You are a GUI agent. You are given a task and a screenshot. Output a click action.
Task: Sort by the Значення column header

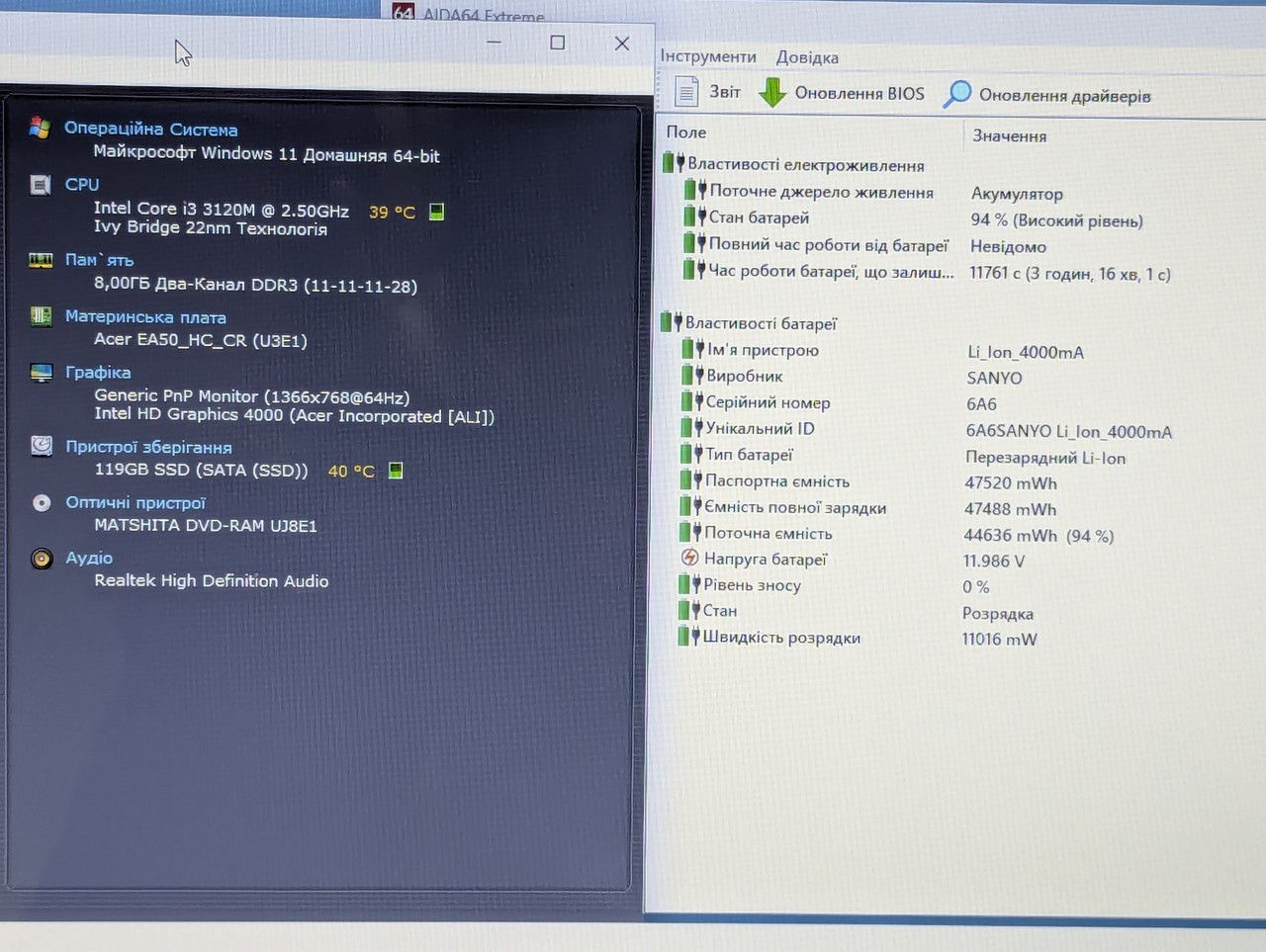click(1009, 135)
